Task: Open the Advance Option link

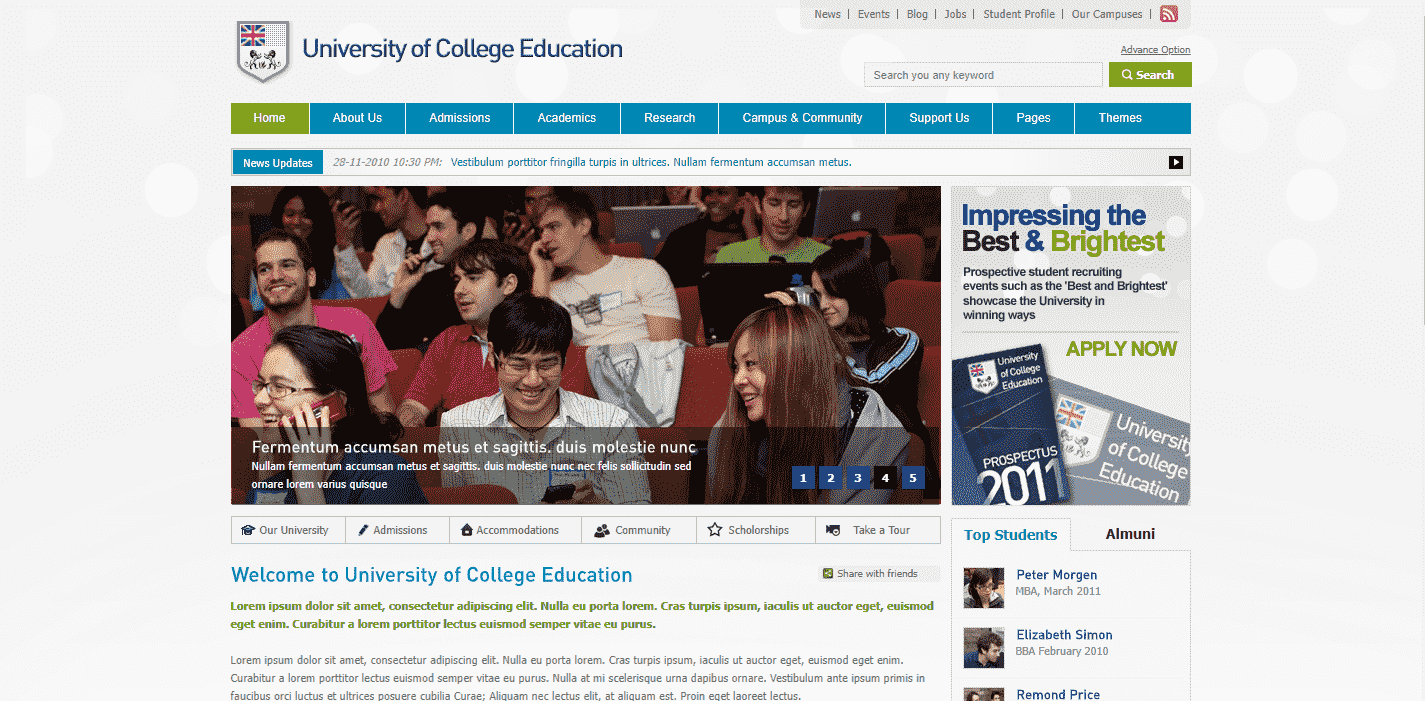Action: tap(1155, 50)
